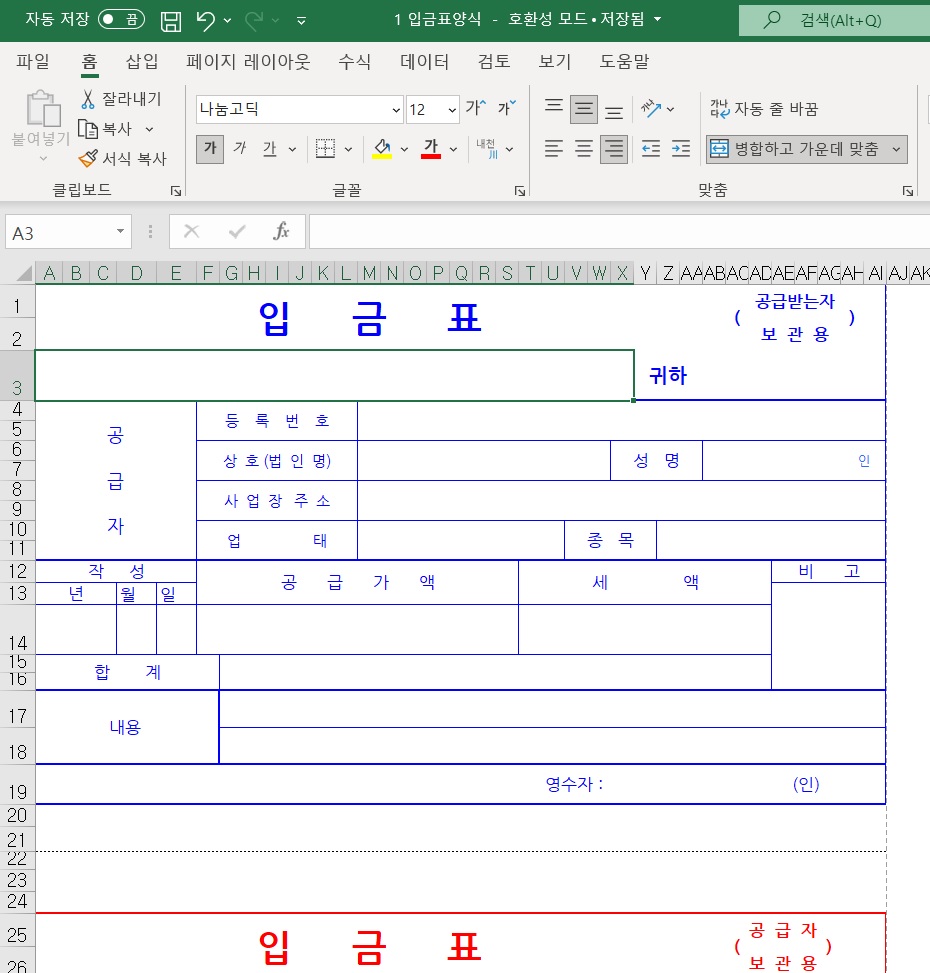
Task: Open the Name Box dropdown arrow
Action: (120, 231)
